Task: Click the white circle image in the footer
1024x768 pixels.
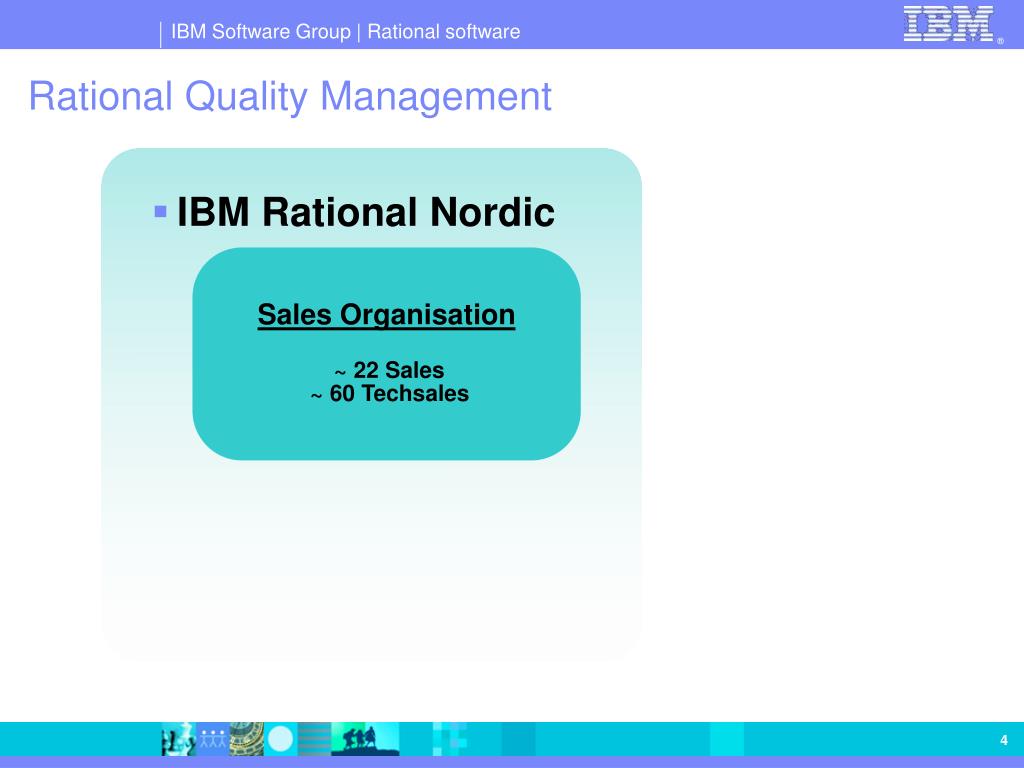Action: click(x=281, y=739)
